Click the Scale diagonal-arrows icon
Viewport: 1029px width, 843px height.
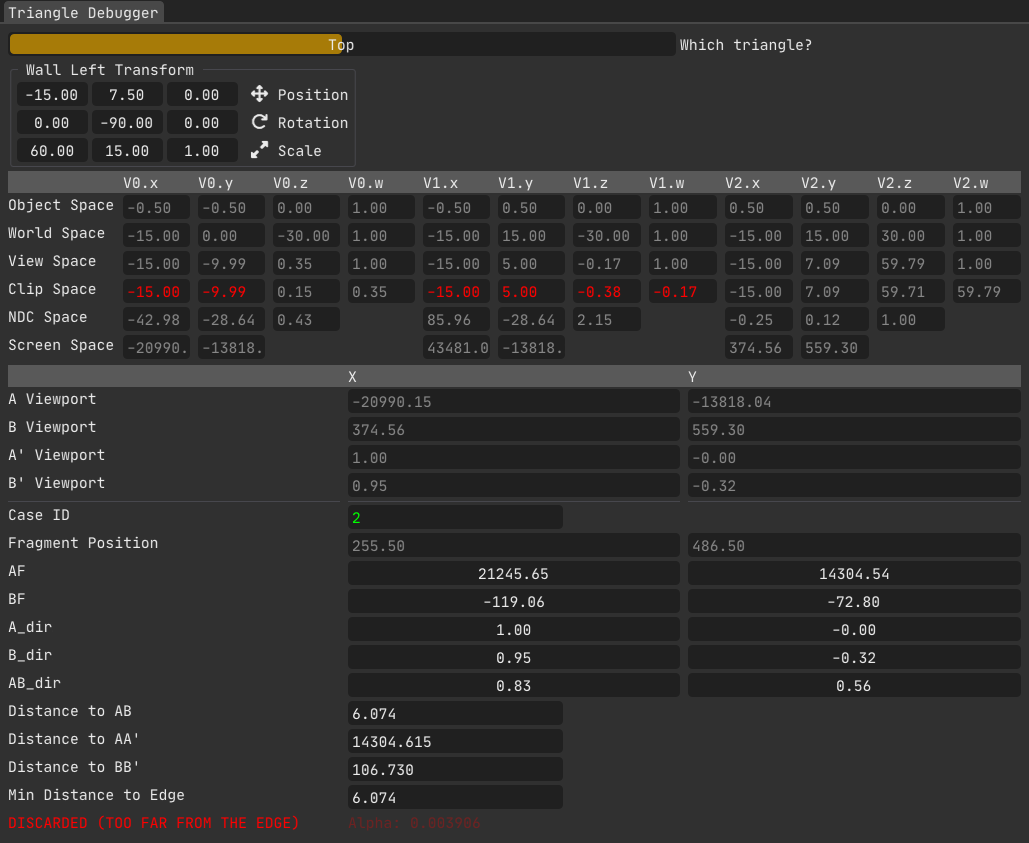[259, 150]
